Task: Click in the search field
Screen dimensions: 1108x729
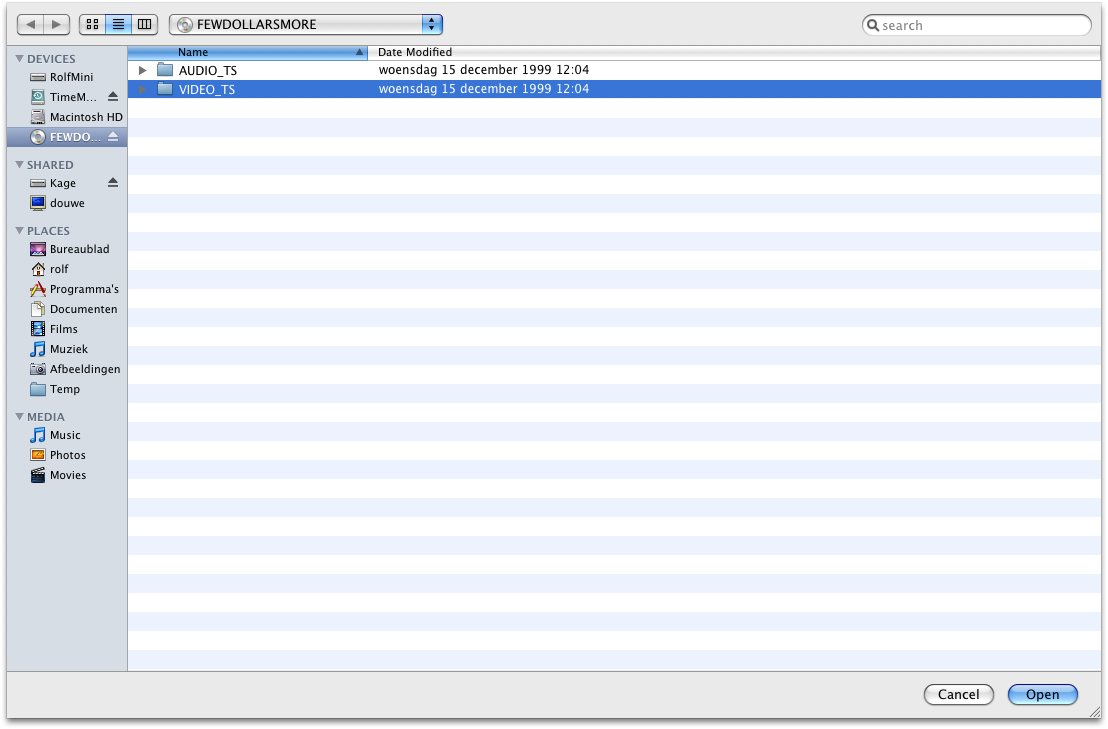Action: (980, 25)
